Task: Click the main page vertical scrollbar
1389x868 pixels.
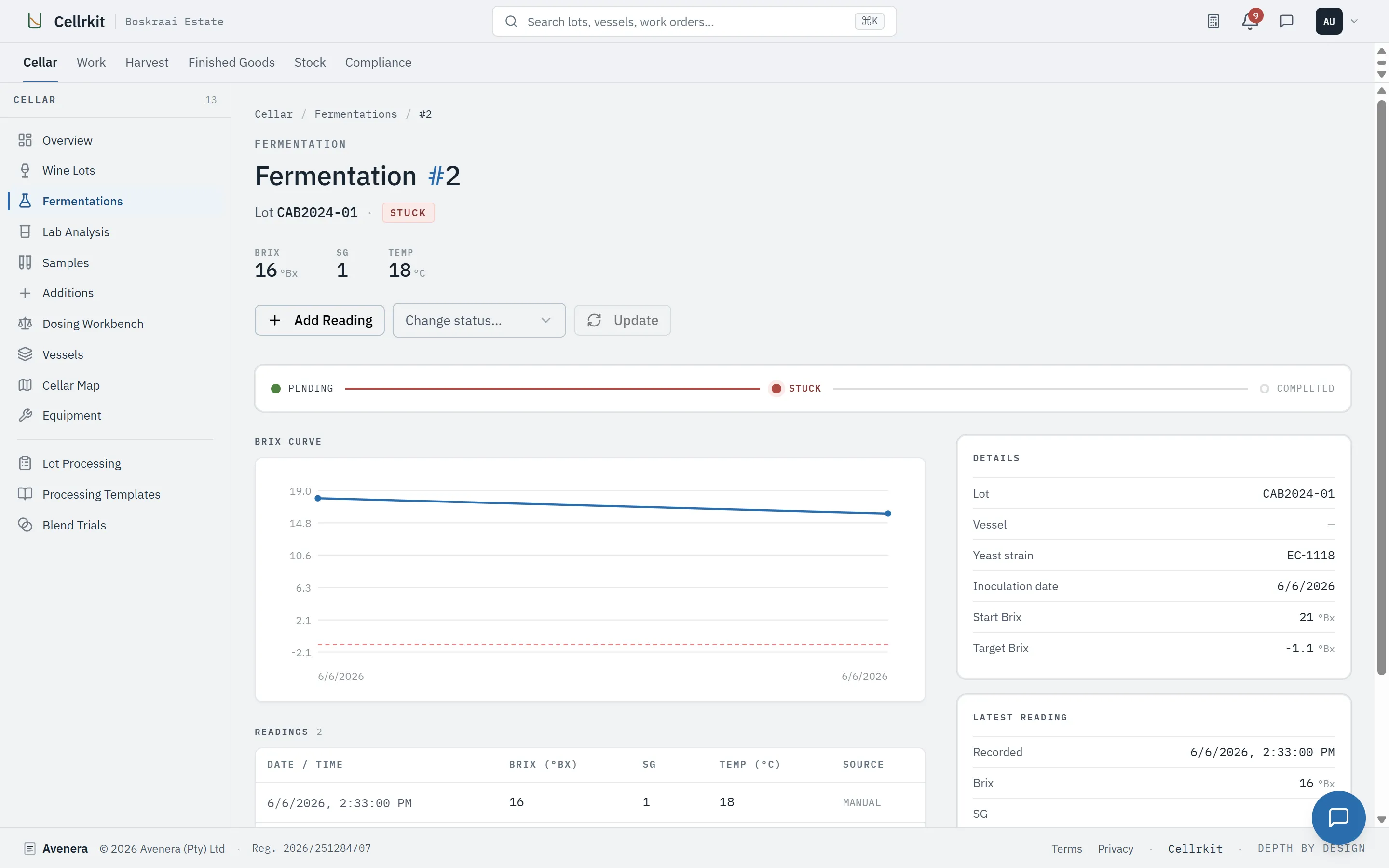Action: 1382,388
